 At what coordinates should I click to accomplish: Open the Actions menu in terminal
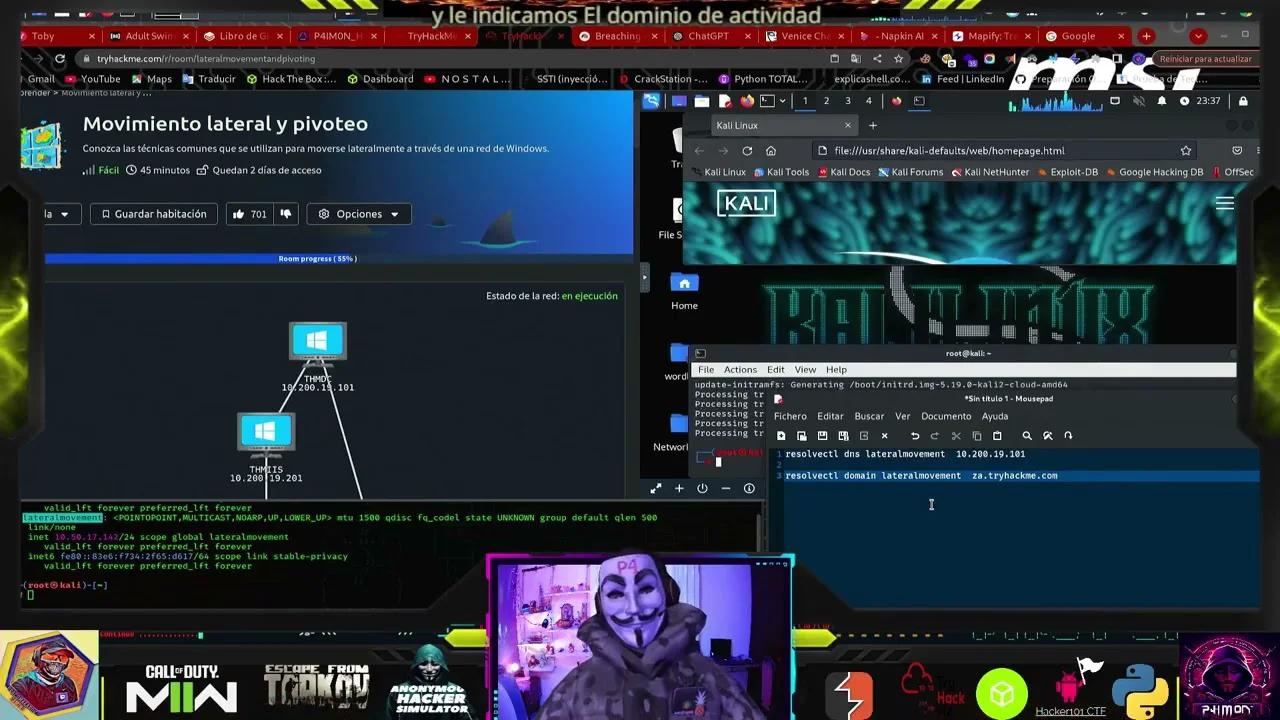coord(740,370)
